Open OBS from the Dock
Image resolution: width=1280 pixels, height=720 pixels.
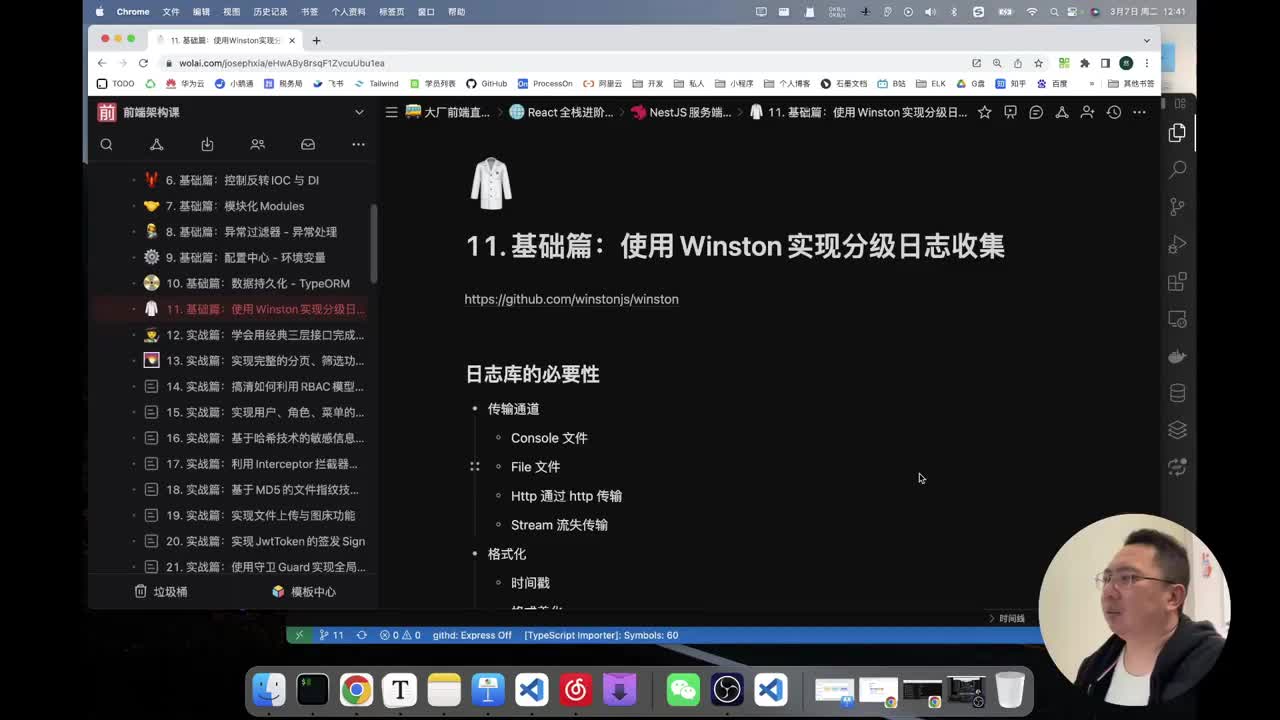727,690
